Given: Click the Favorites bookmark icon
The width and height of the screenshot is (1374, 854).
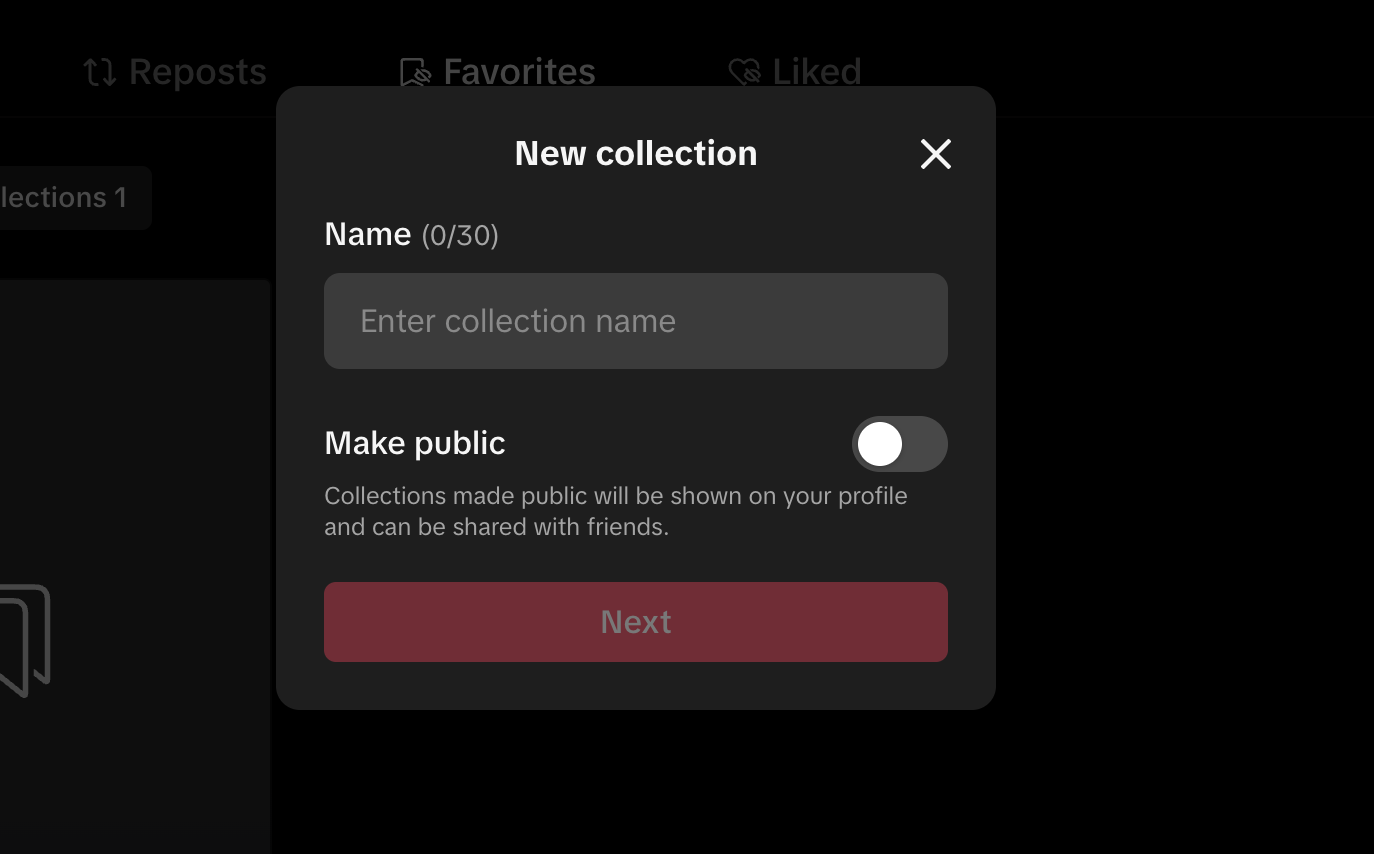Looking at the screenshot, I should 415,73.
